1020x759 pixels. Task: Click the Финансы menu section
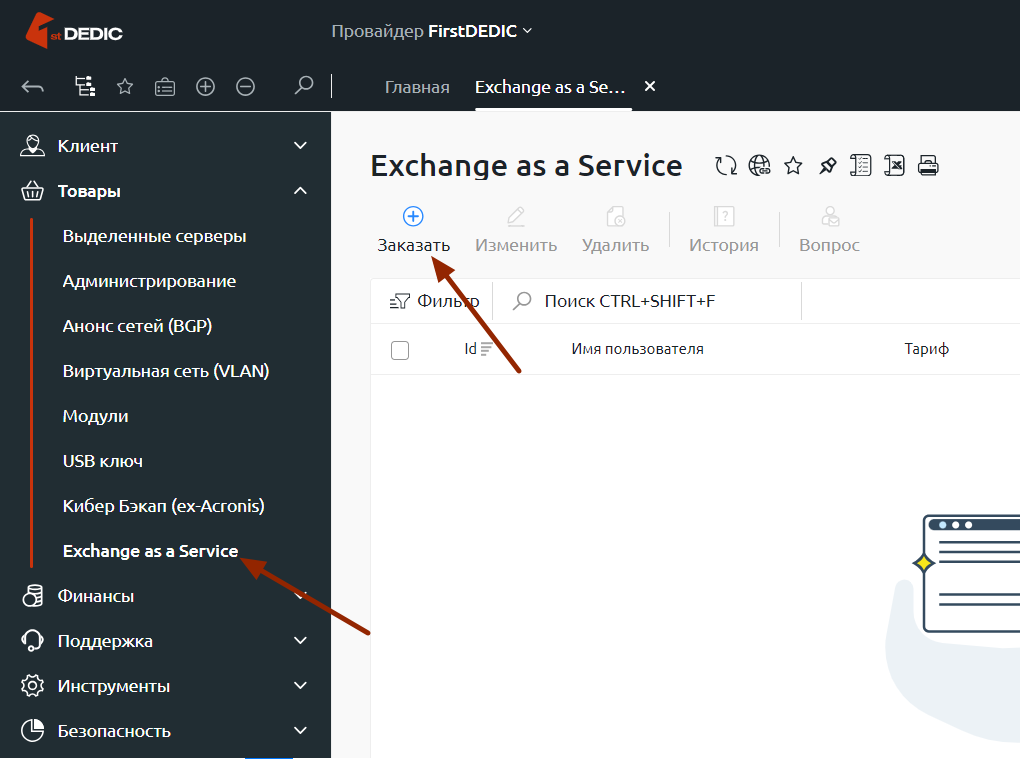coord(165,596)
